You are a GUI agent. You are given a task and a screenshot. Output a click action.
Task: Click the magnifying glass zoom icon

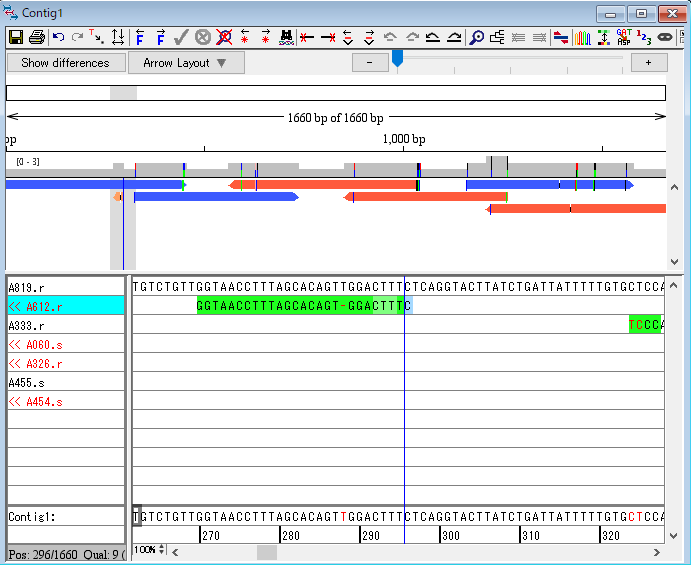476,37
